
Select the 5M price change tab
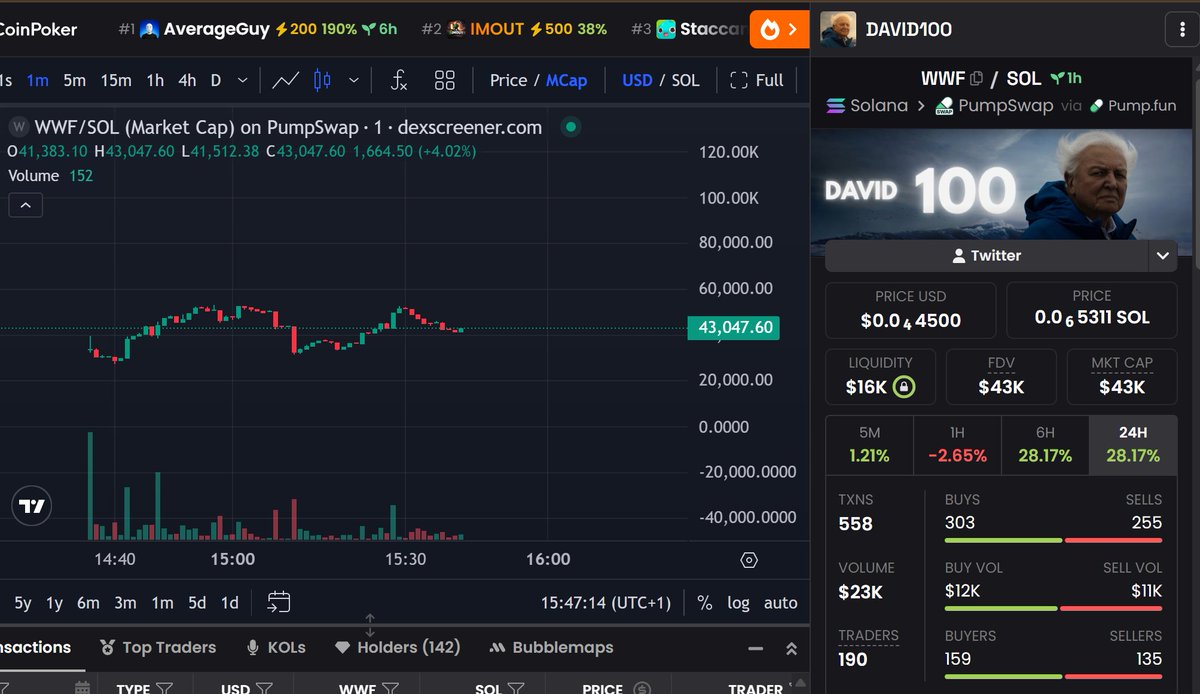[869, 445]
